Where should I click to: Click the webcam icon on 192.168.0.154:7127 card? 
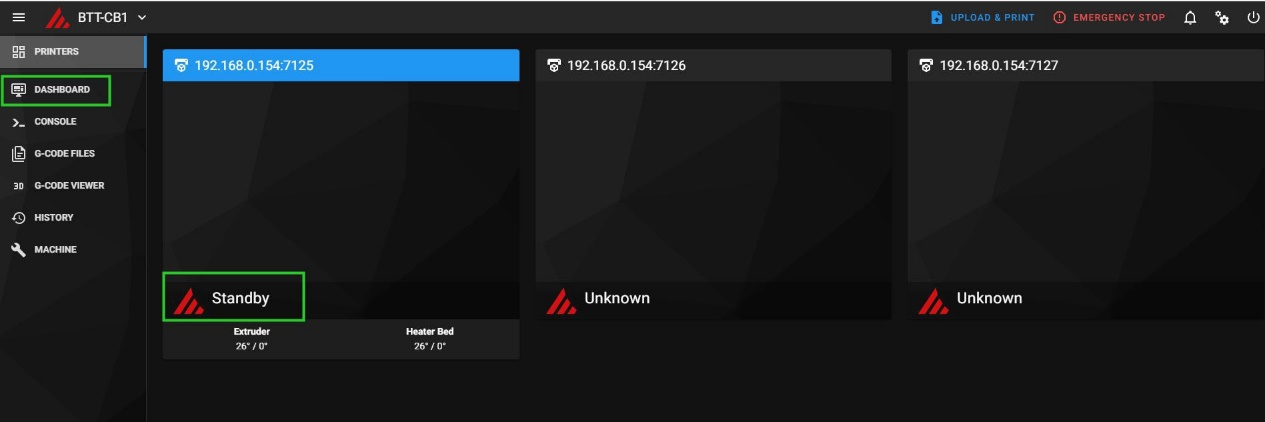pos(926,66)
